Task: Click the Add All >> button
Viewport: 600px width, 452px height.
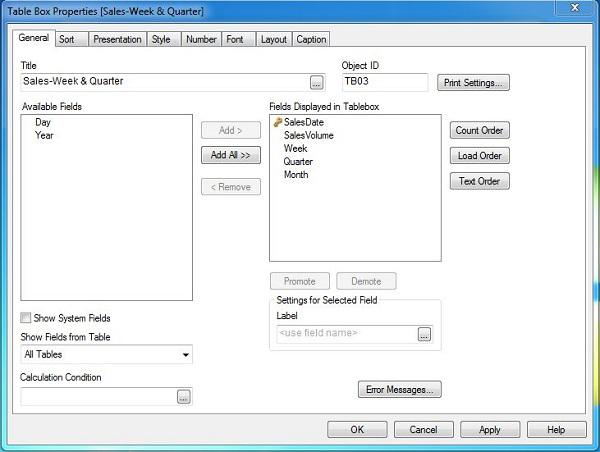Action: (231, 155)
